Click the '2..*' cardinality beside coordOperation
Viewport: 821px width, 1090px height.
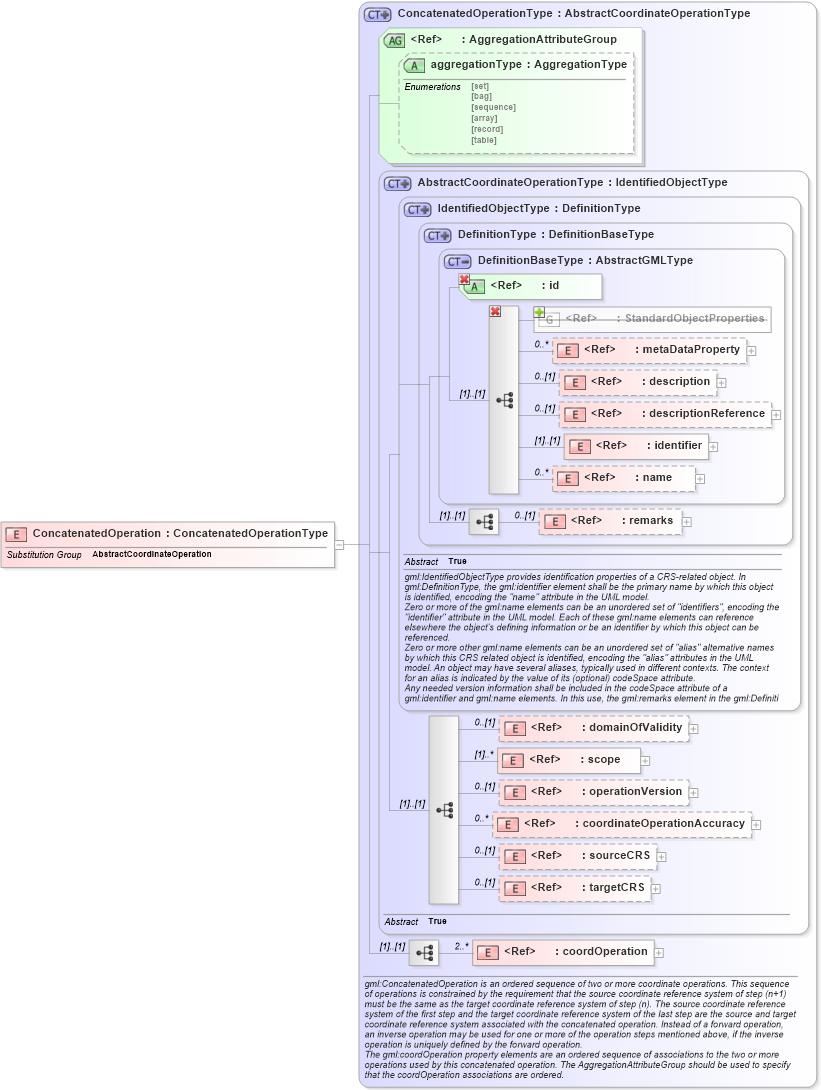tap(462, 946)
